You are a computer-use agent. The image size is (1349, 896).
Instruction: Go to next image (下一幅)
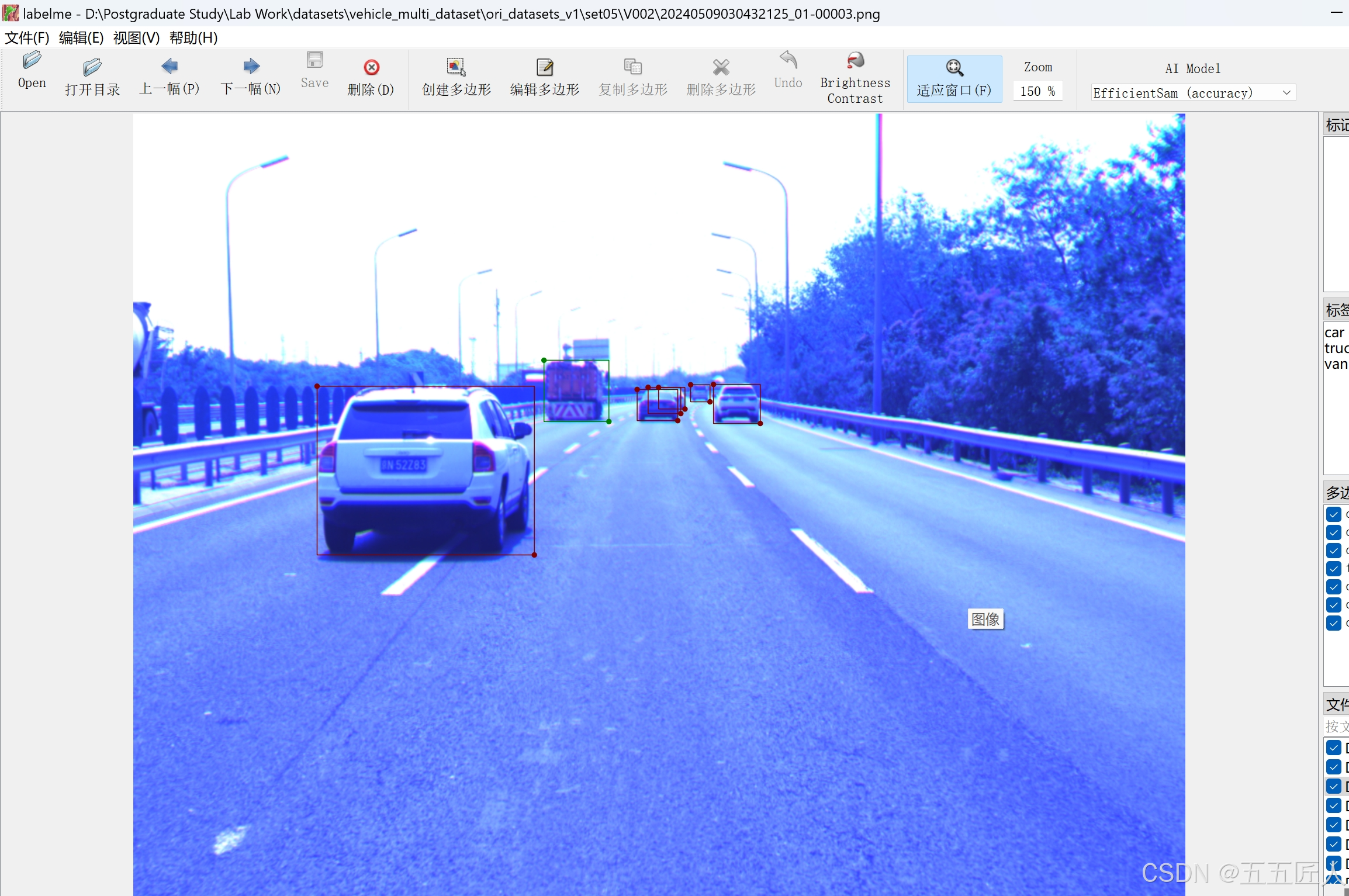coord(251,66)
